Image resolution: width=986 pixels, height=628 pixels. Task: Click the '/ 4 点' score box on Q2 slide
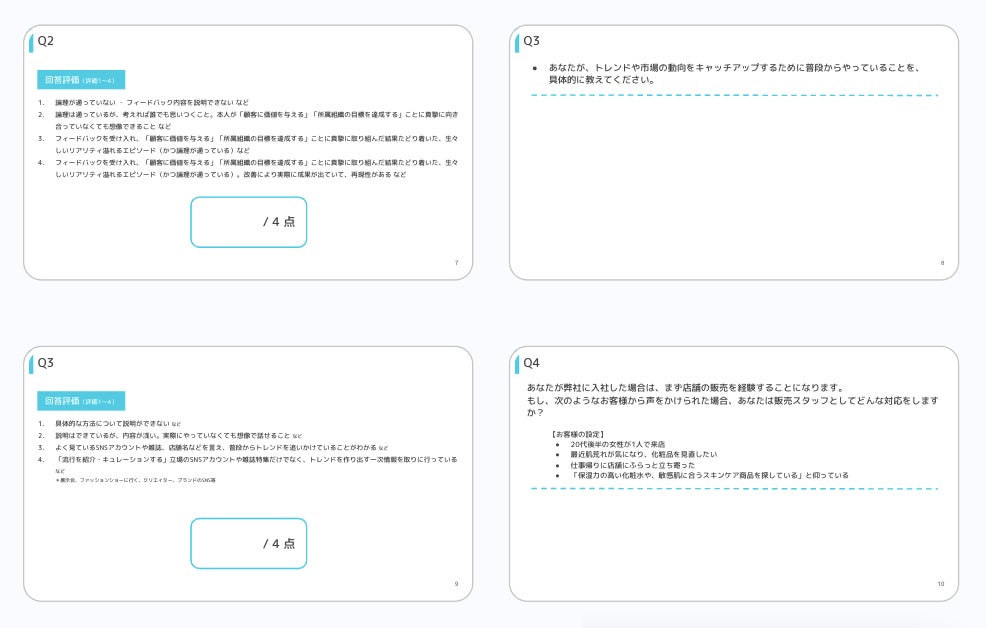click(248, 222)
